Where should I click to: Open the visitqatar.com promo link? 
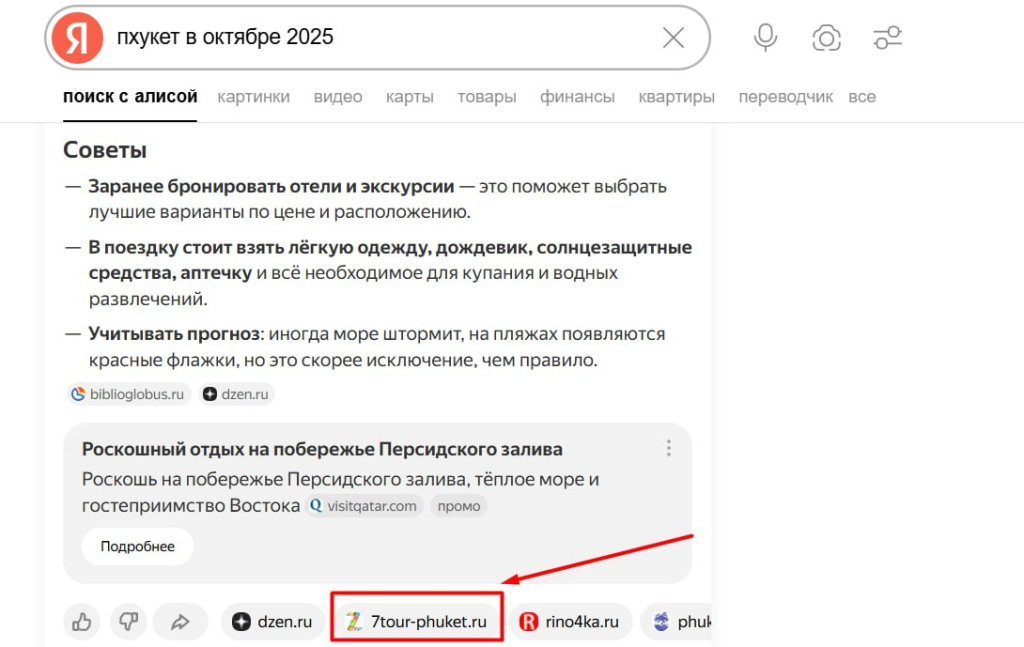(363, 506)
